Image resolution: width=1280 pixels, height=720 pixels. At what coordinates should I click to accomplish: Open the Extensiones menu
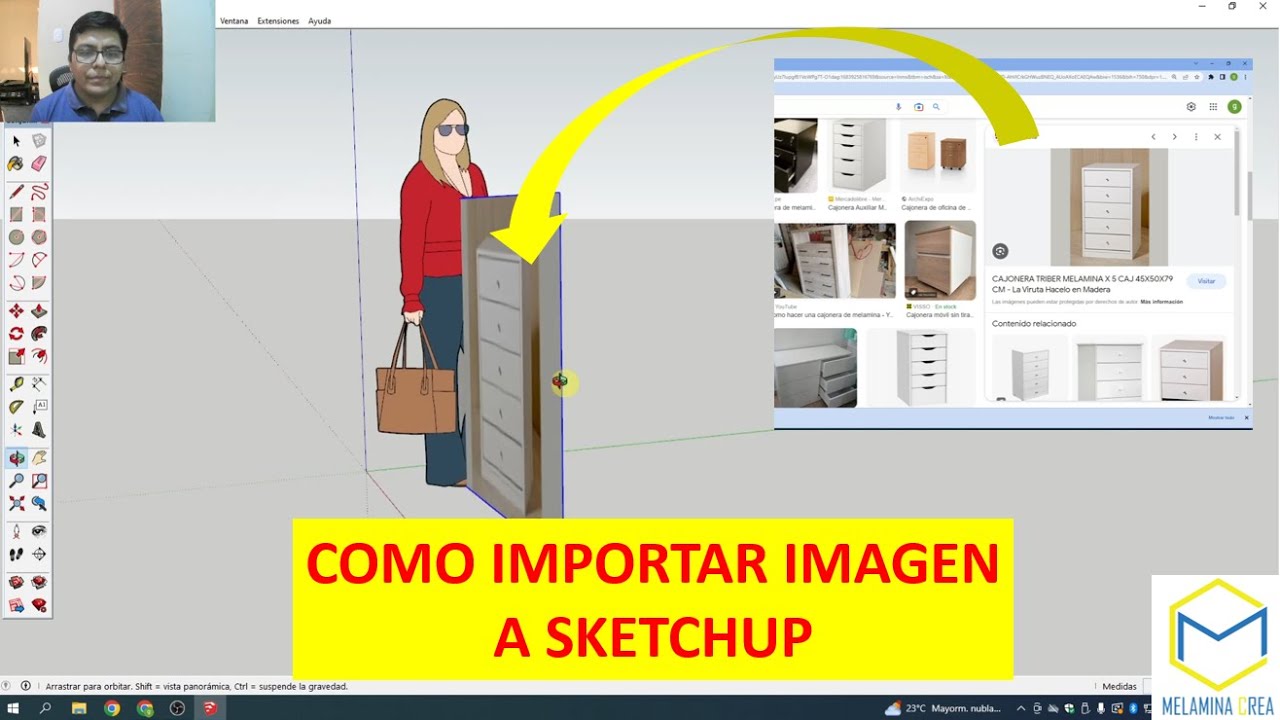(x=278, y=21)
